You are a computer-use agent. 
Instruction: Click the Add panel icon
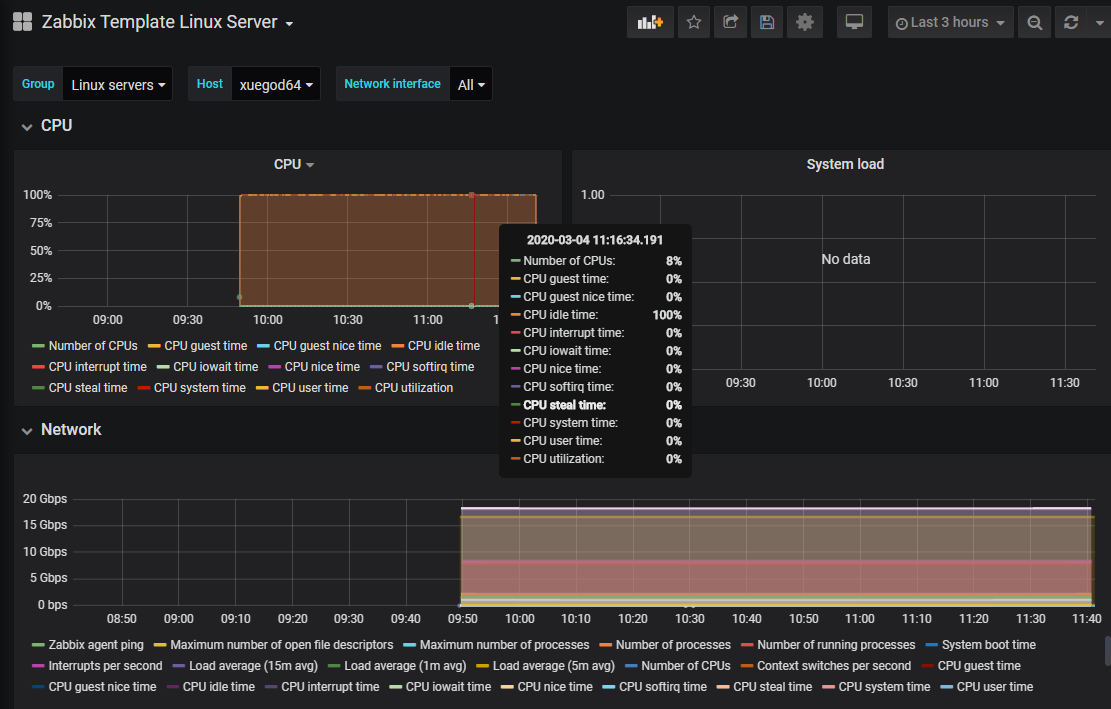pyautogui.click(x=650, y=22)
